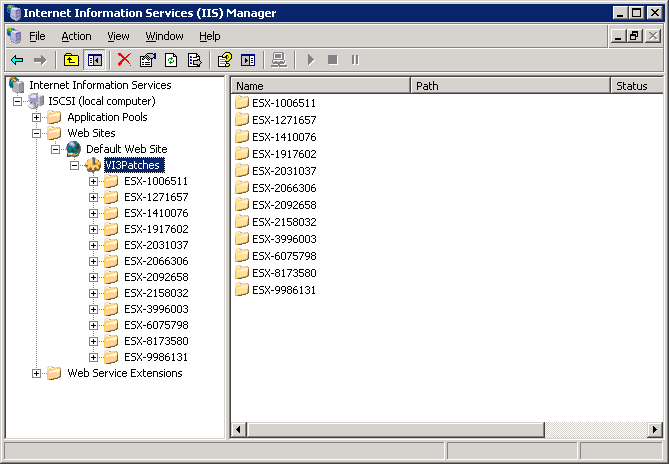Screen dimensions: 669x464
Task: Open the Action menu
Action: click(76, 36)
